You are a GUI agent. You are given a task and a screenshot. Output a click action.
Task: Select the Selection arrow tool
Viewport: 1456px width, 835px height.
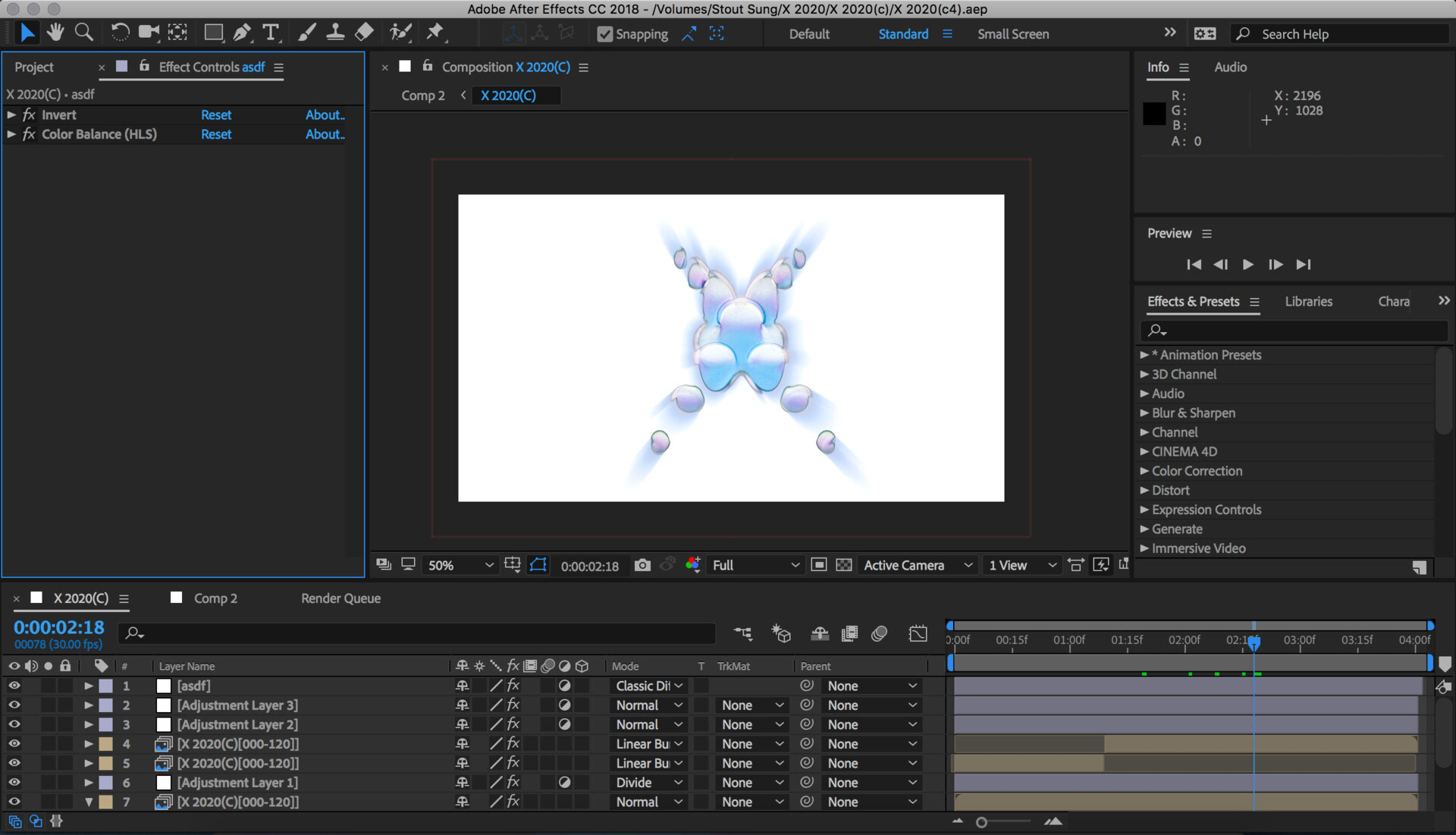point(27,33)
